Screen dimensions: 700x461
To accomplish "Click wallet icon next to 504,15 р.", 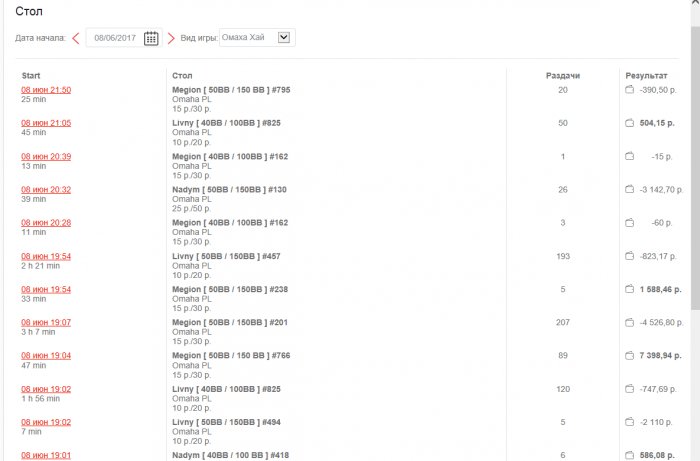I will [x=629, y=123].
